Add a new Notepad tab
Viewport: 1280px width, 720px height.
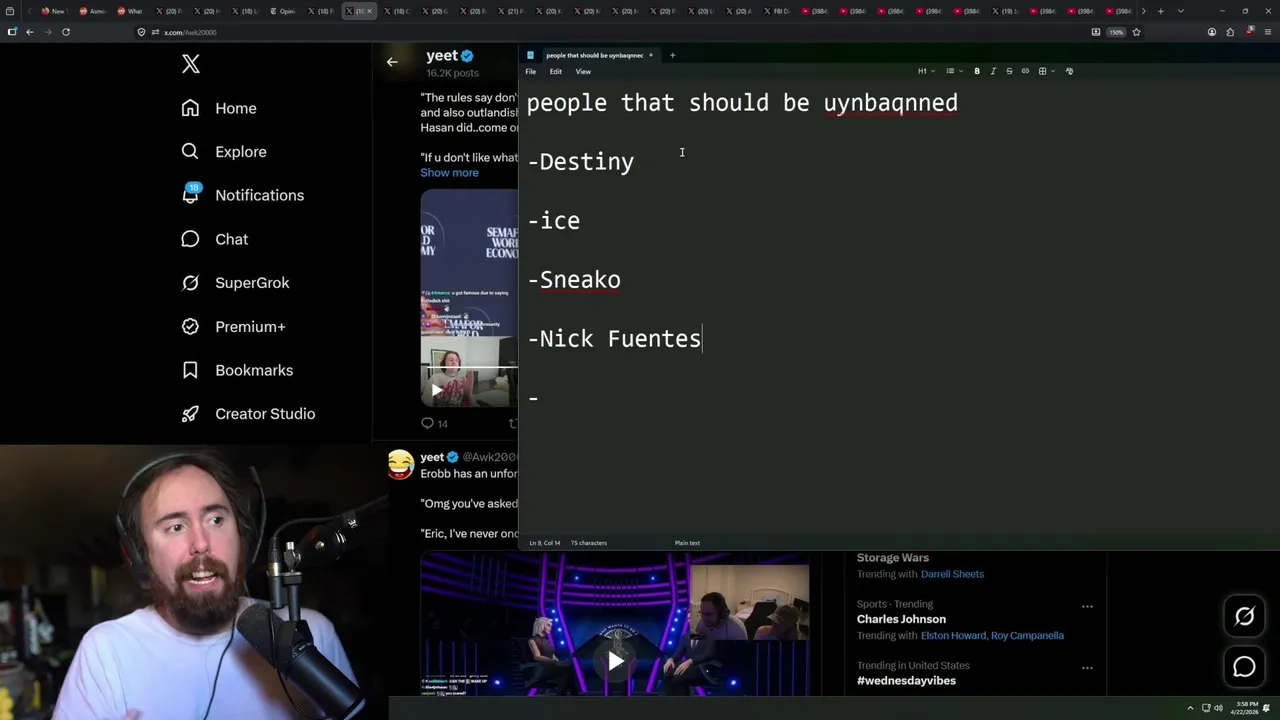tap(672, 55)
